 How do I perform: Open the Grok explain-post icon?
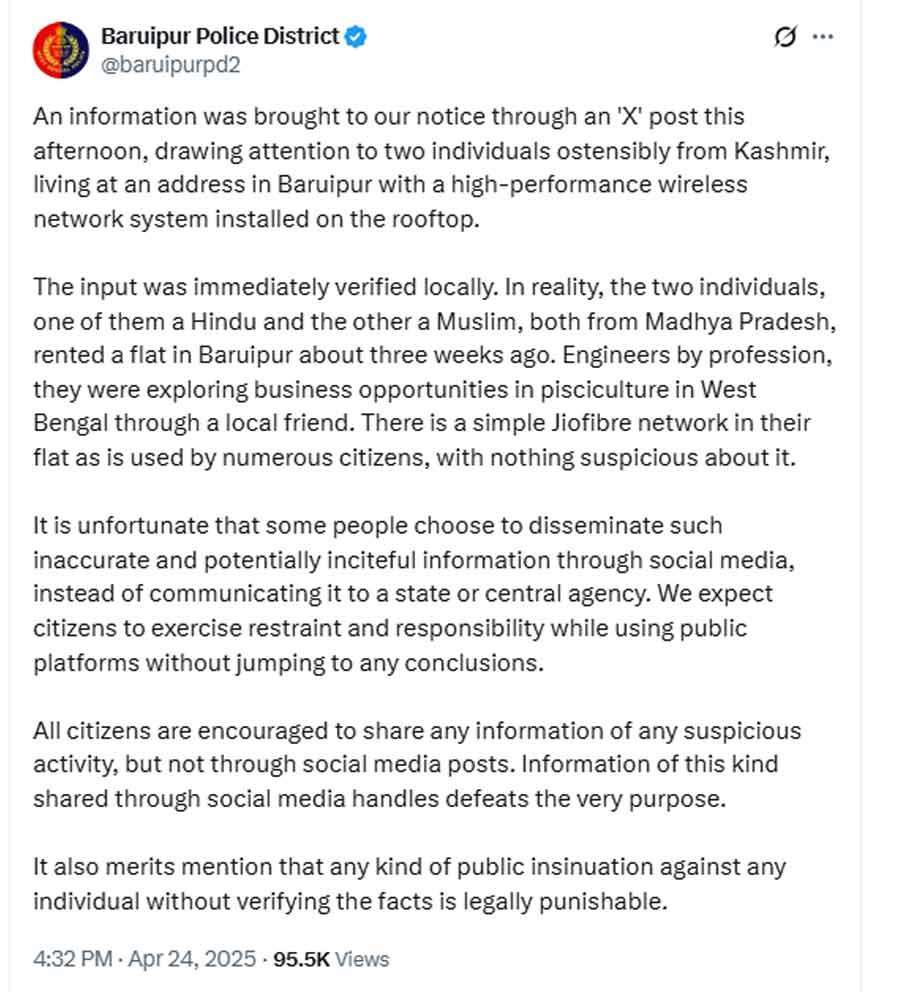[785, 37]
